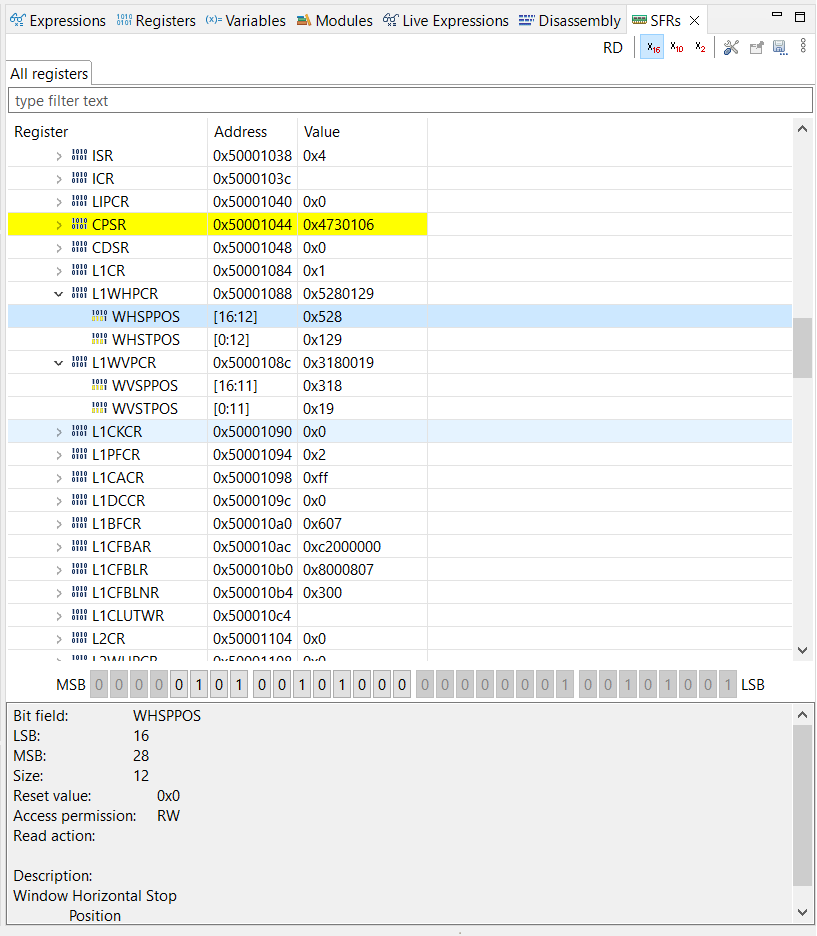817x936 pixels.
Task: Click the export icon in the SFRs toolbar
Action: click(756, 47)
